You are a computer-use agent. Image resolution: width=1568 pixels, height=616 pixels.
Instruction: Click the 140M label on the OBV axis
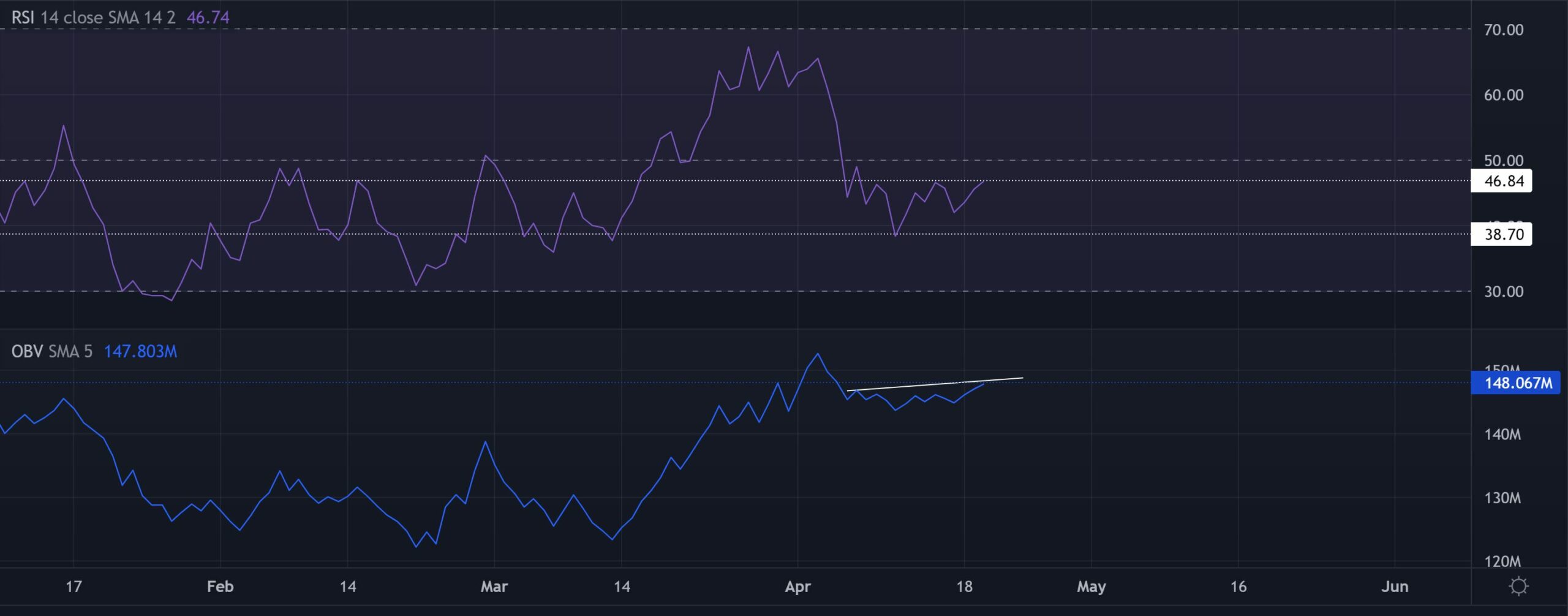pyautogui.click(x=1502, y=435)
